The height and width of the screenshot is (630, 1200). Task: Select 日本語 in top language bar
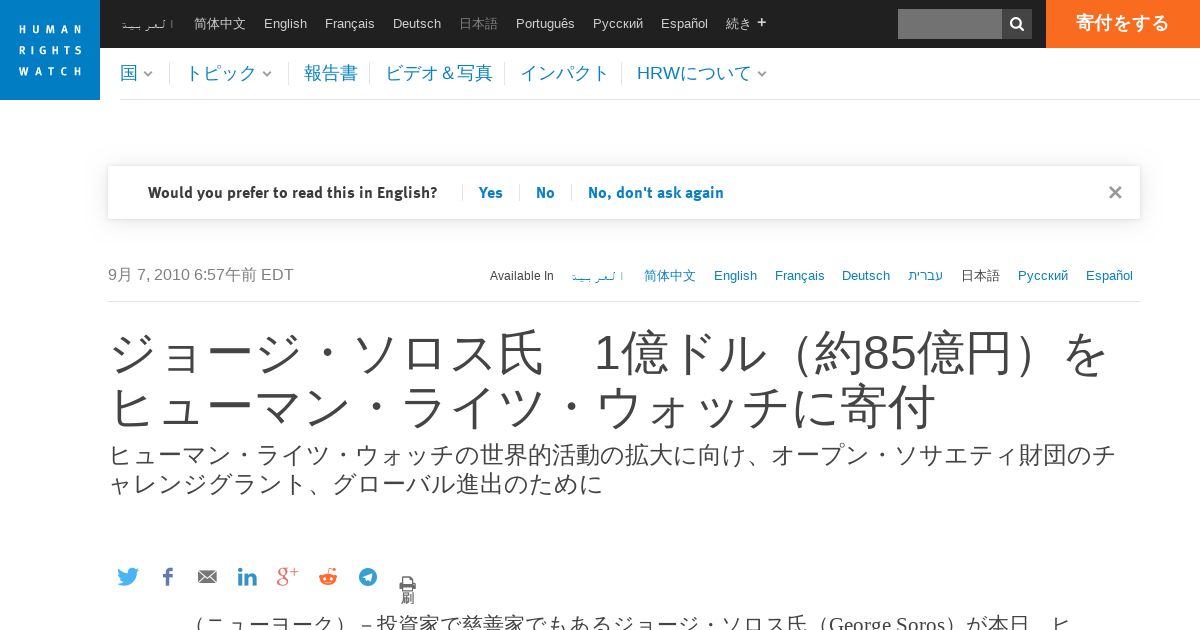pos(479,23)
